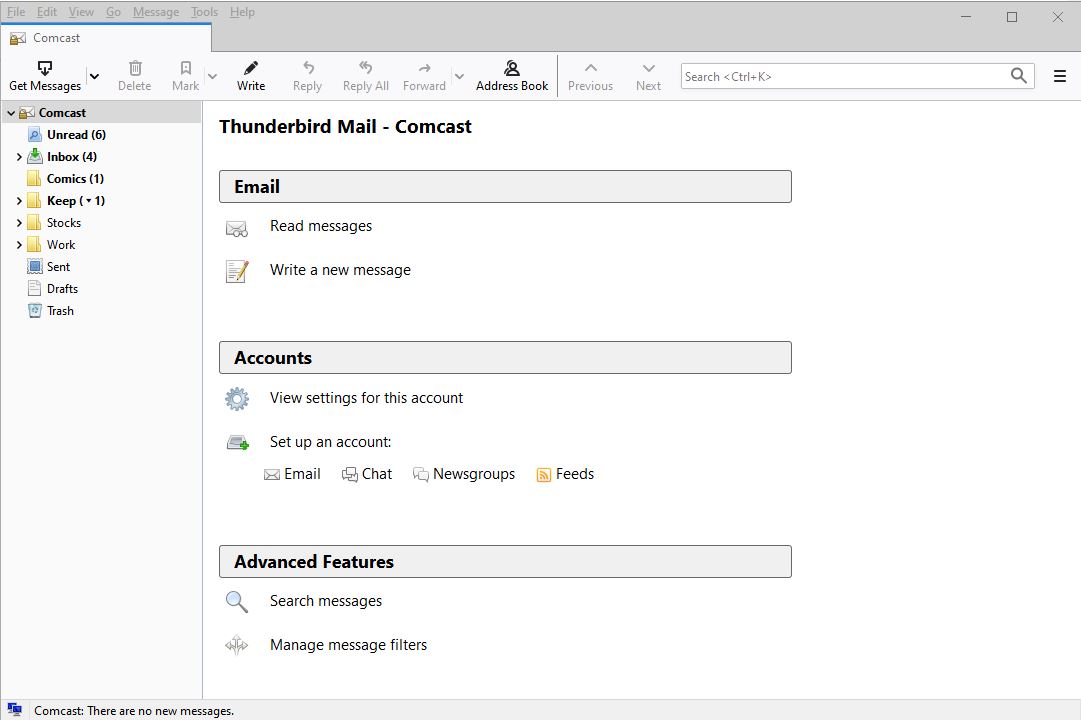This screenshot has height=720, width=1081.
Task: Click the Search messages magnifying glass icon
Action: click(236, 601)
